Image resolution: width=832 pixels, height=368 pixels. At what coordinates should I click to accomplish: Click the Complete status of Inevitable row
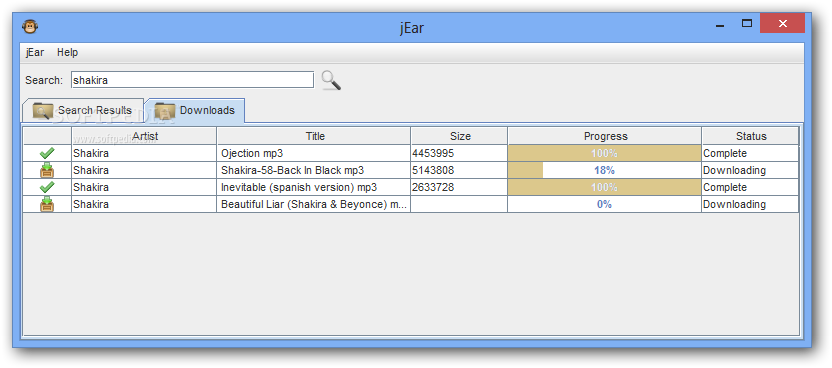coord(725,187)
